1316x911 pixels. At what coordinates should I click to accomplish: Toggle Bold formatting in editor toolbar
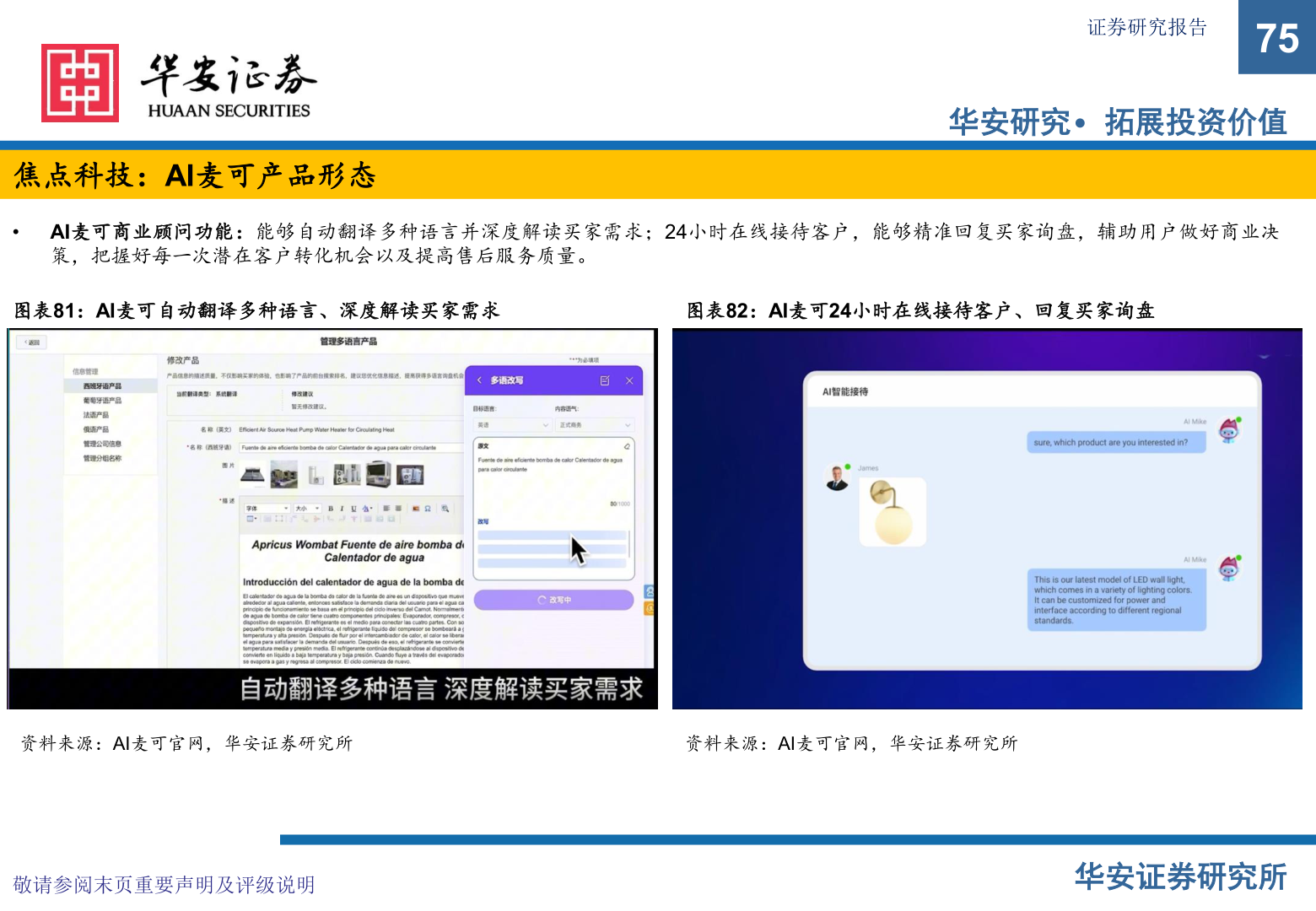point(331,509)
